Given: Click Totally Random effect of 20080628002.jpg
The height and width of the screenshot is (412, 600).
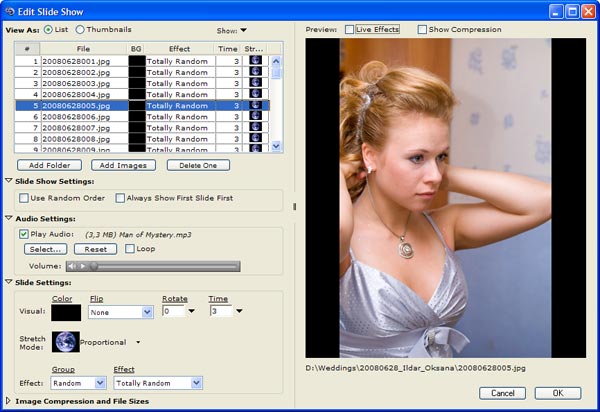Looking at the screenshot, I should [x=177, y=72].
